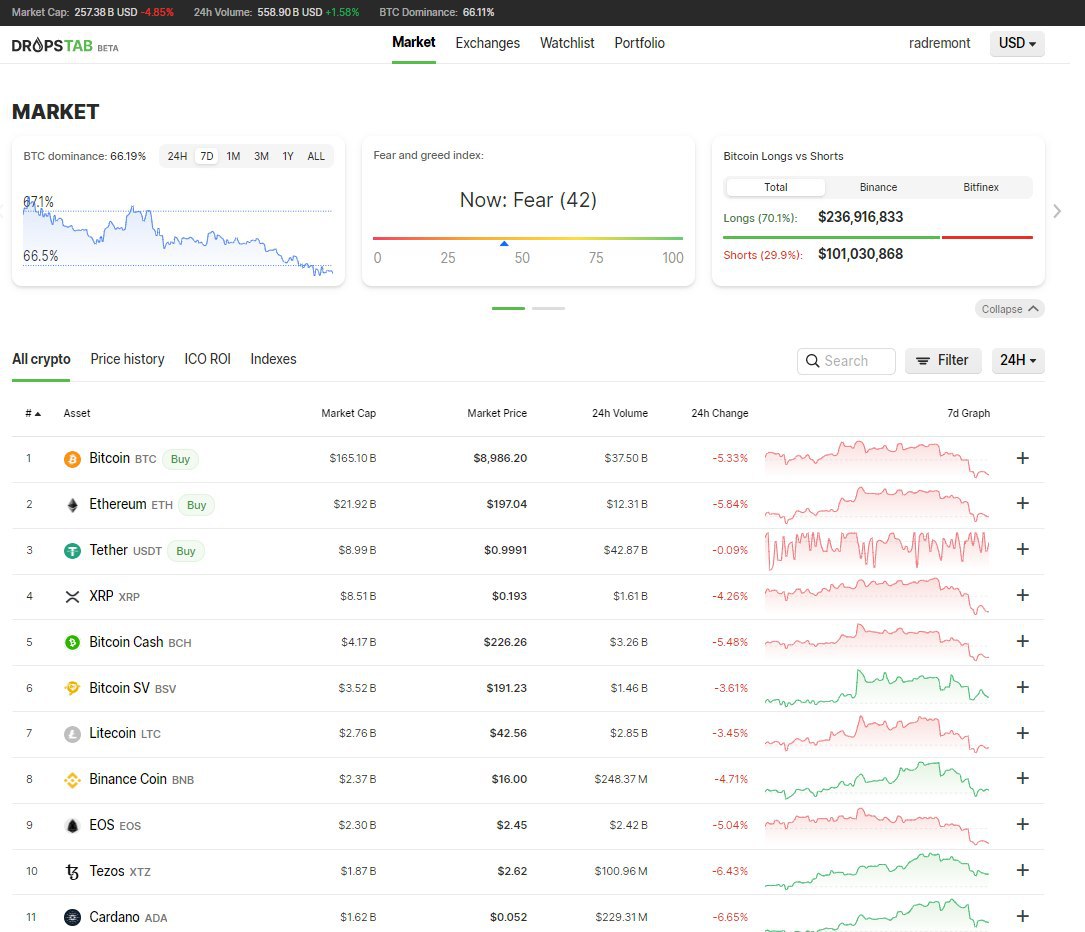
Task: Add Litecoin with its plus icon
Action: coord(1022,733)
